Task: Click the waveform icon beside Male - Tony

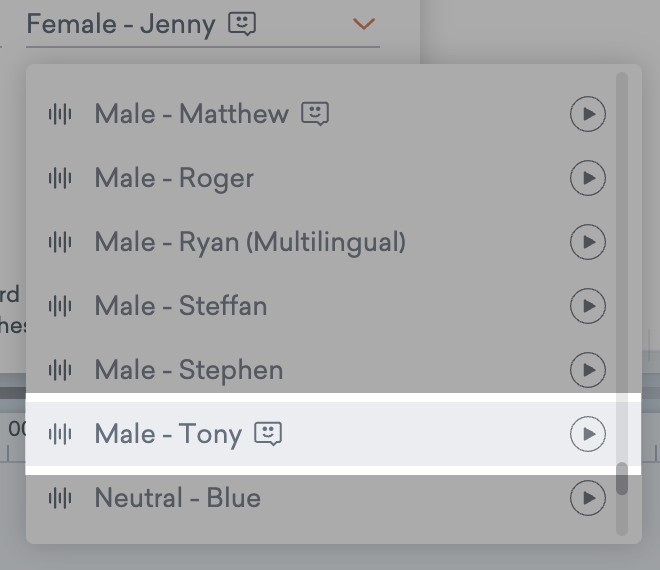Action: (x=60, y=434)
